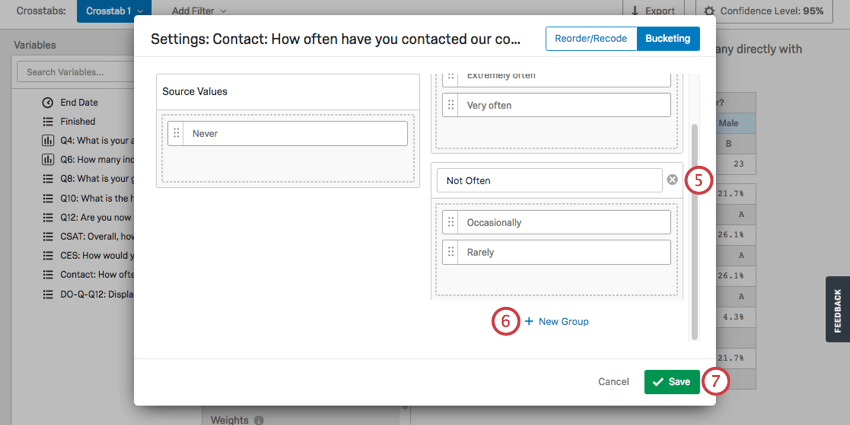850x425 pixels.
Task: Click the drag handle next to Rarely
Action: (x=450, y=252)
